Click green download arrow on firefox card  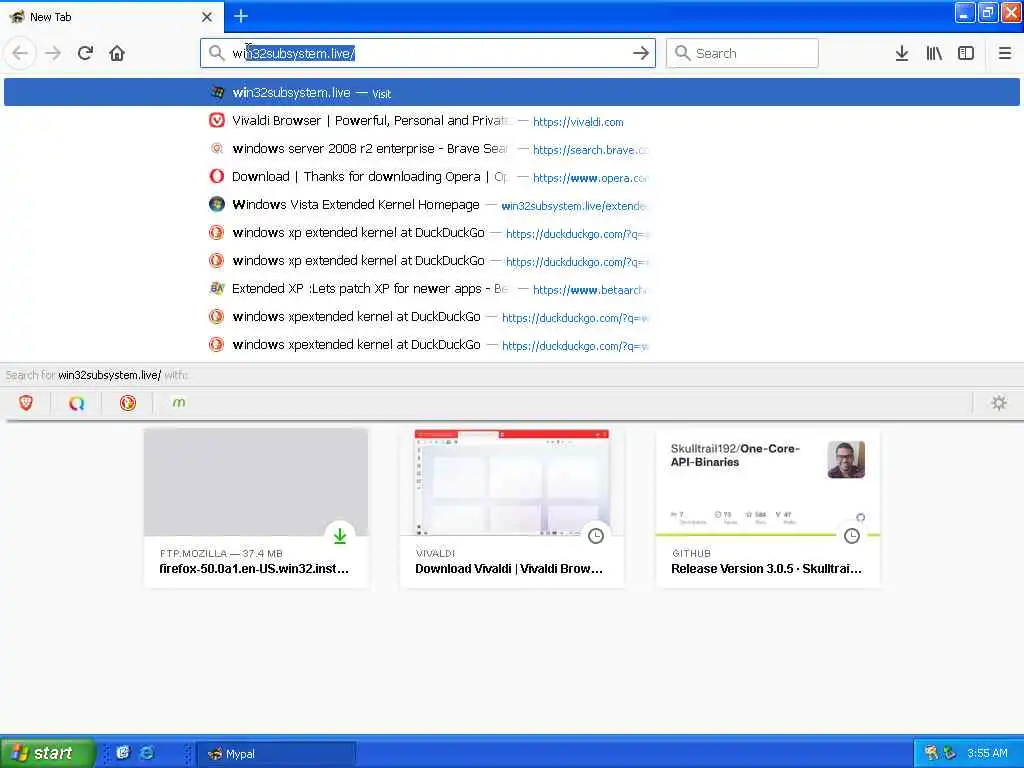[x=340, y=536]
